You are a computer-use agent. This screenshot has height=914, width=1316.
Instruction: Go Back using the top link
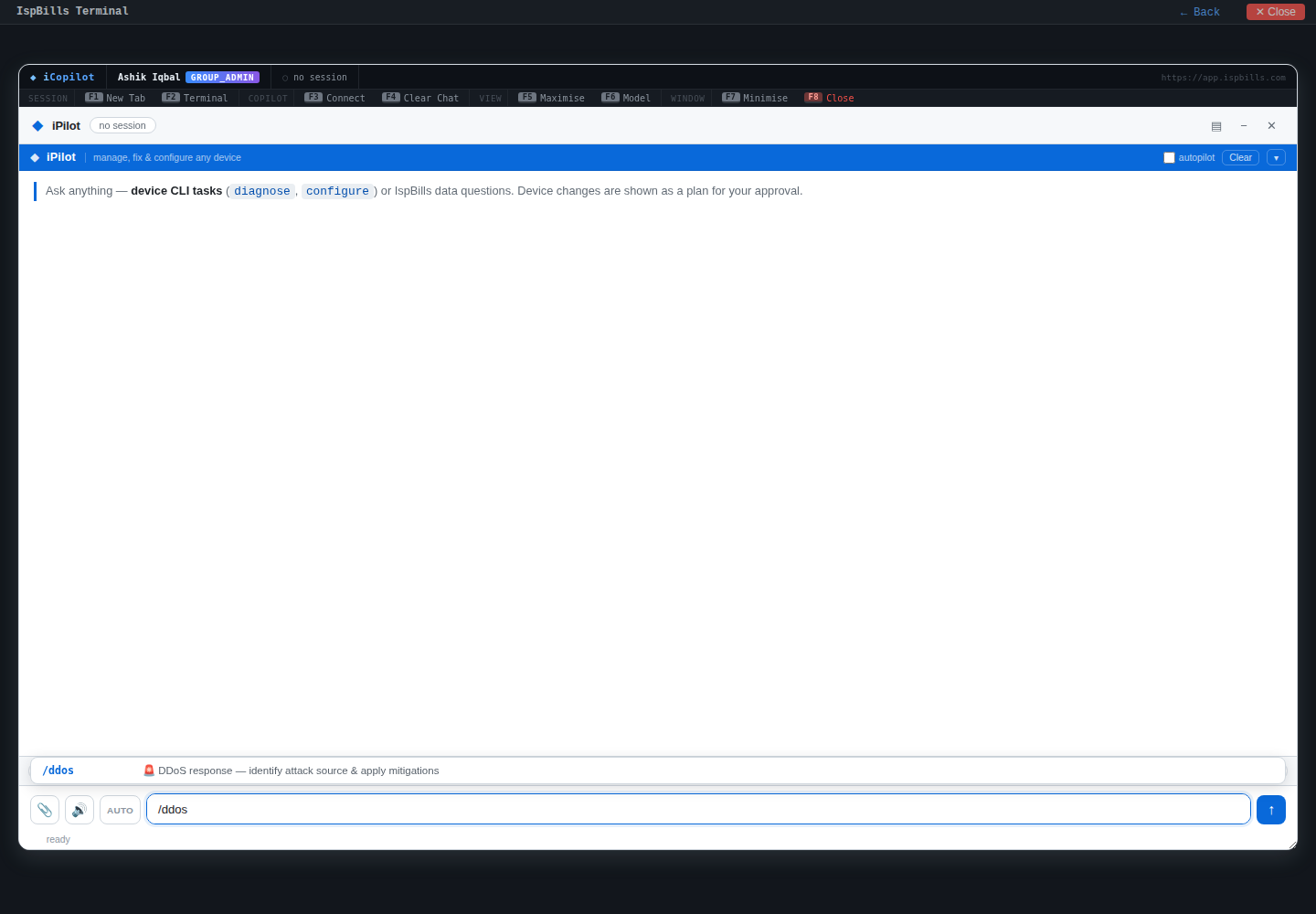(x=1199, y=12)
